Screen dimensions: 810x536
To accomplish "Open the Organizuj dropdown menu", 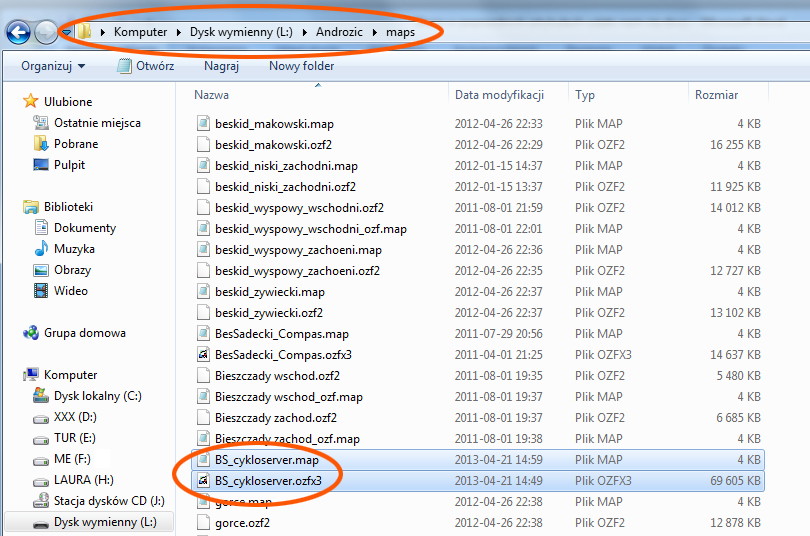I will tap(53, 66).
